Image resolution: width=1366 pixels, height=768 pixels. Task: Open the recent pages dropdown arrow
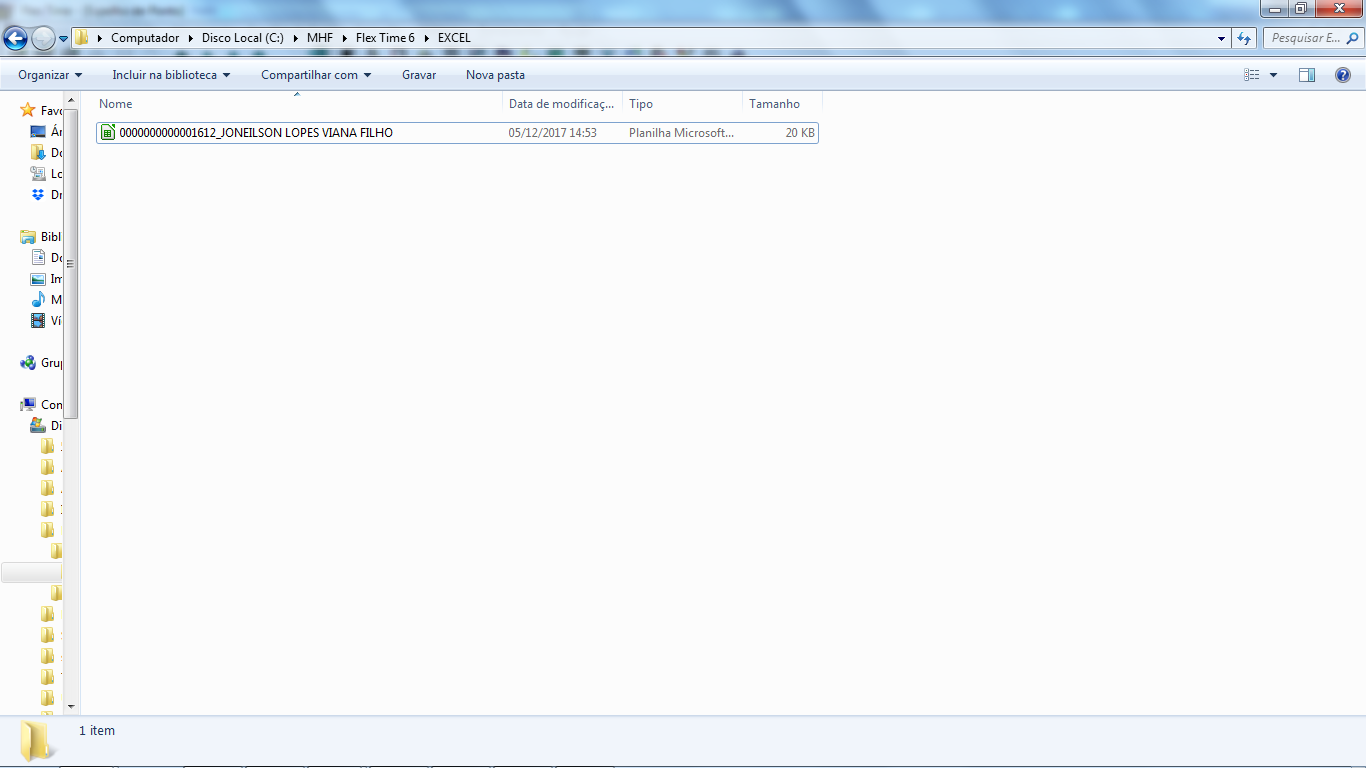63,39
